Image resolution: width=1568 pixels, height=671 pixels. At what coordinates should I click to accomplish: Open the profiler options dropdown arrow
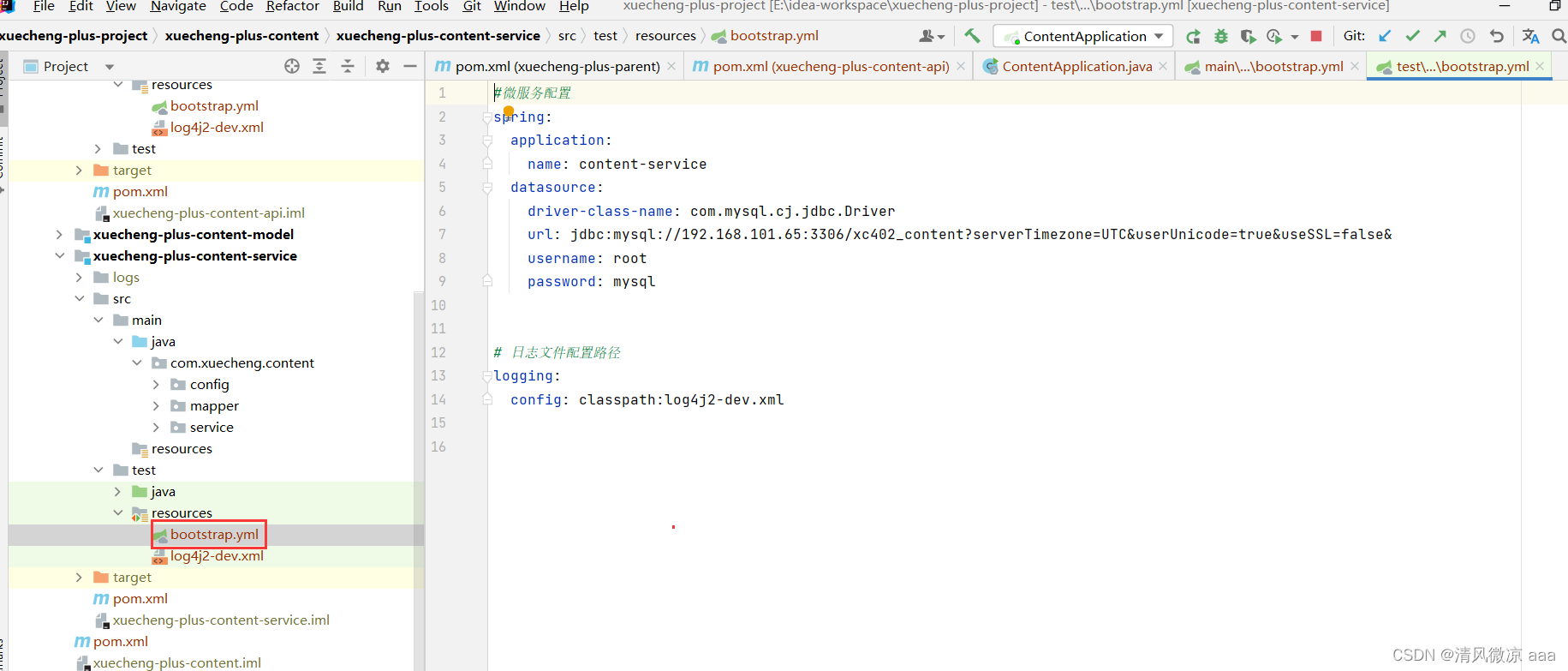(1294, 37)
